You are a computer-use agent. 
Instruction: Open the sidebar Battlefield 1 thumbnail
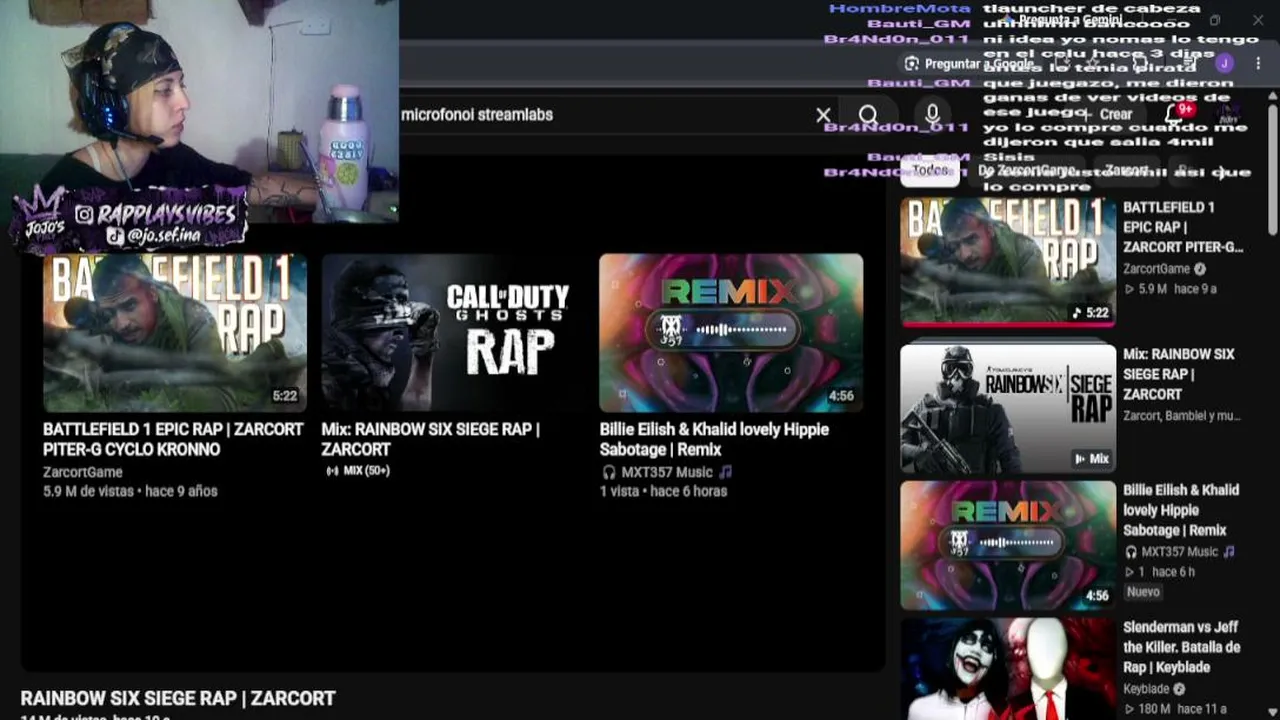(1008, 262)
